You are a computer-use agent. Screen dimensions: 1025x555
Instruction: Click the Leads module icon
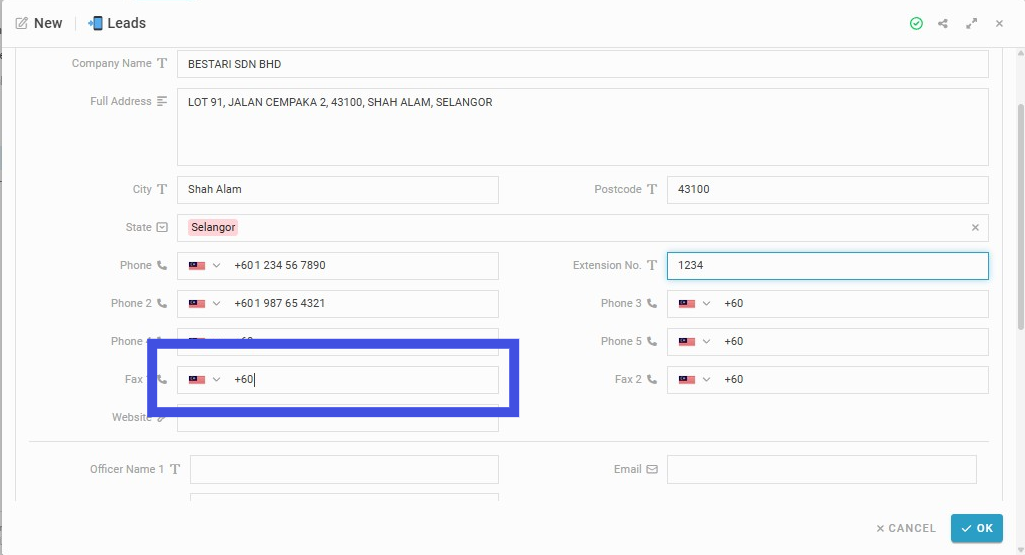tap(95, 24)
